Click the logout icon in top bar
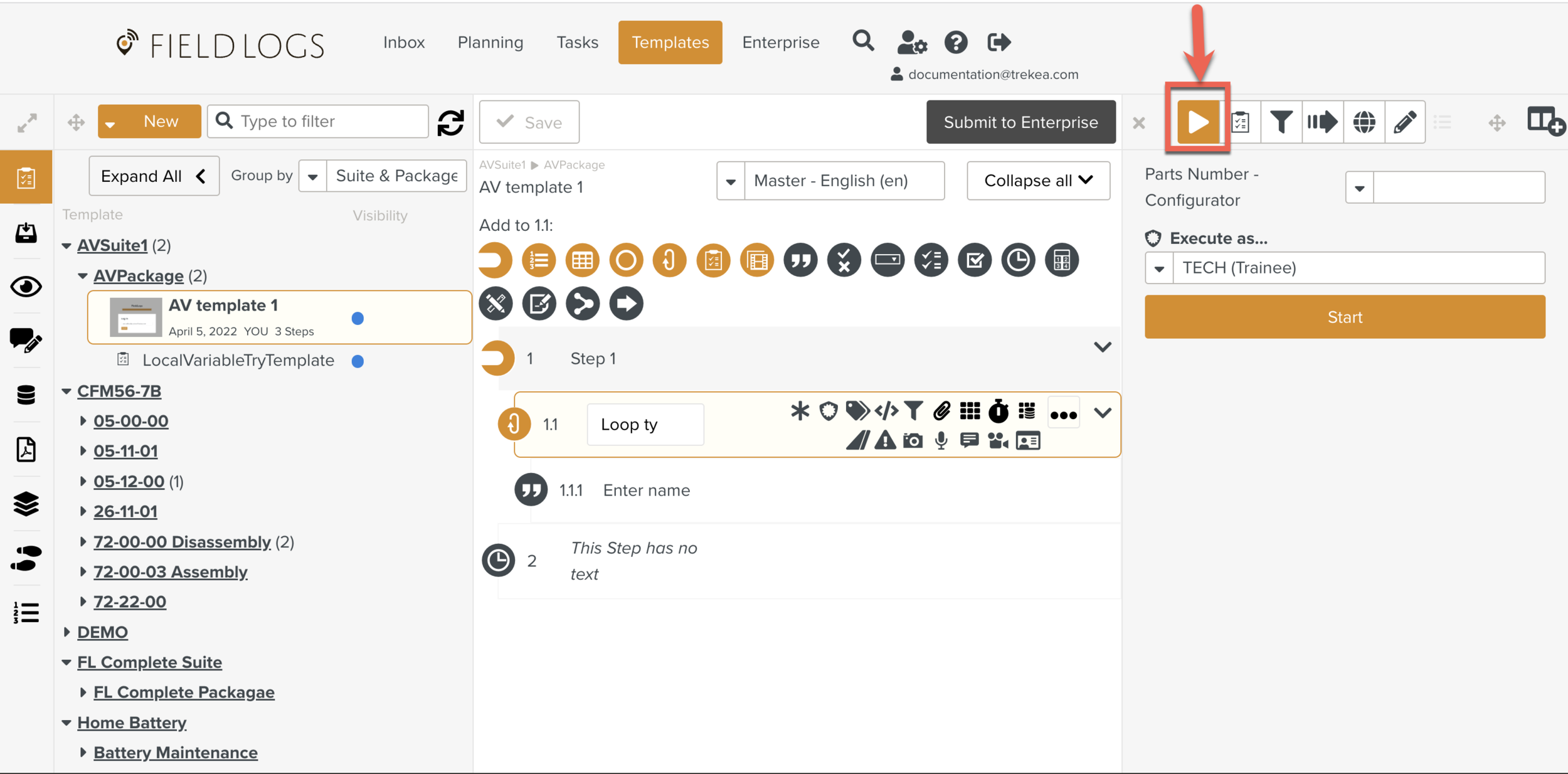Screen dimensions: 1568x774 pyautogui.click(x=999, y=42)
